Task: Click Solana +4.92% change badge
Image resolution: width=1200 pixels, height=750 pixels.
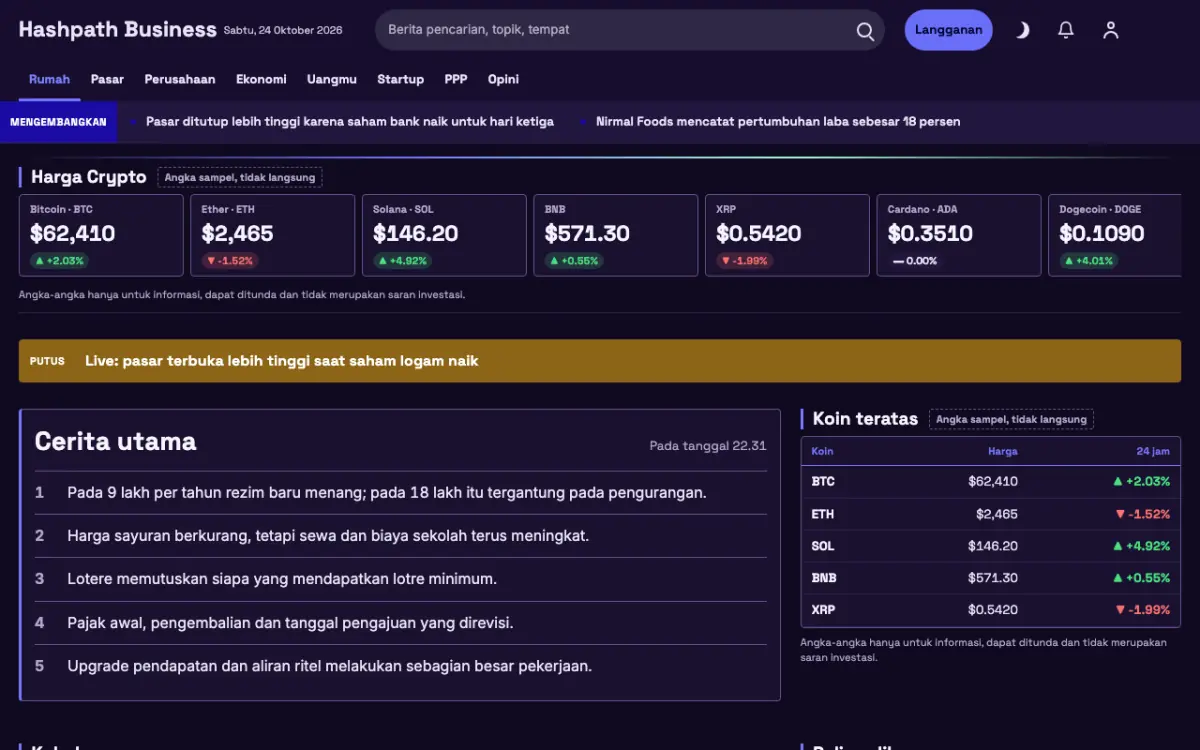Action: click(x=402, y=261)
